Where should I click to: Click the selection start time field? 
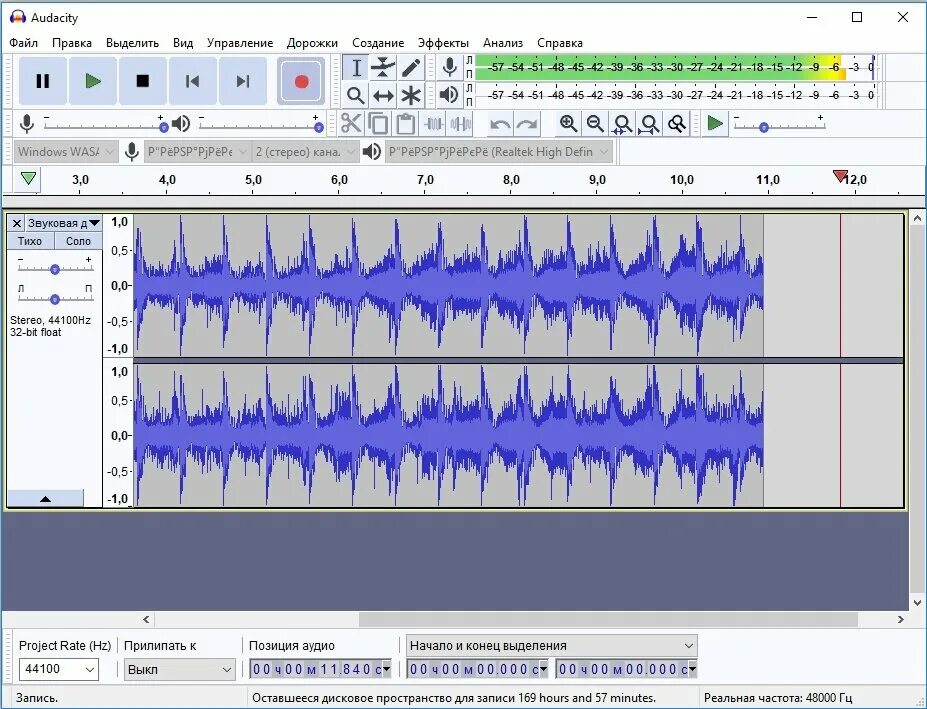477,669
